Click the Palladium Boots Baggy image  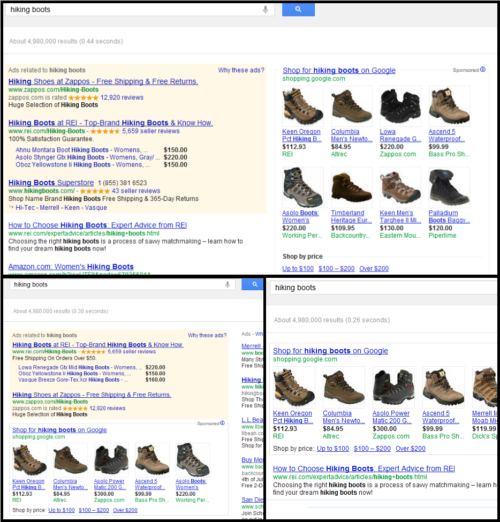click(x=449, y=187)
